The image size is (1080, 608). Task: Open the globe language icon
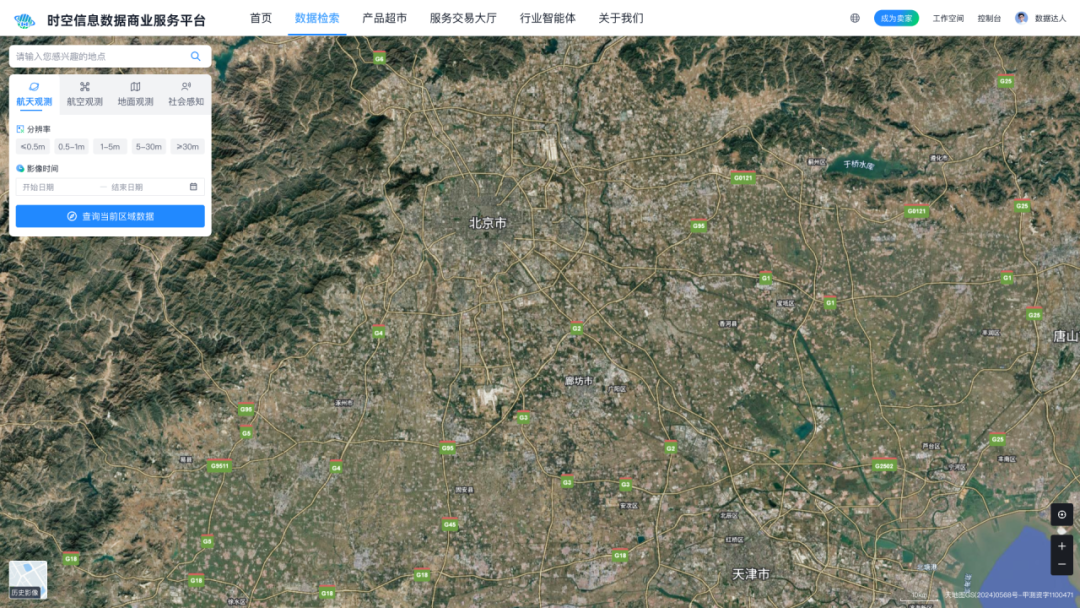tap(855, 18)
